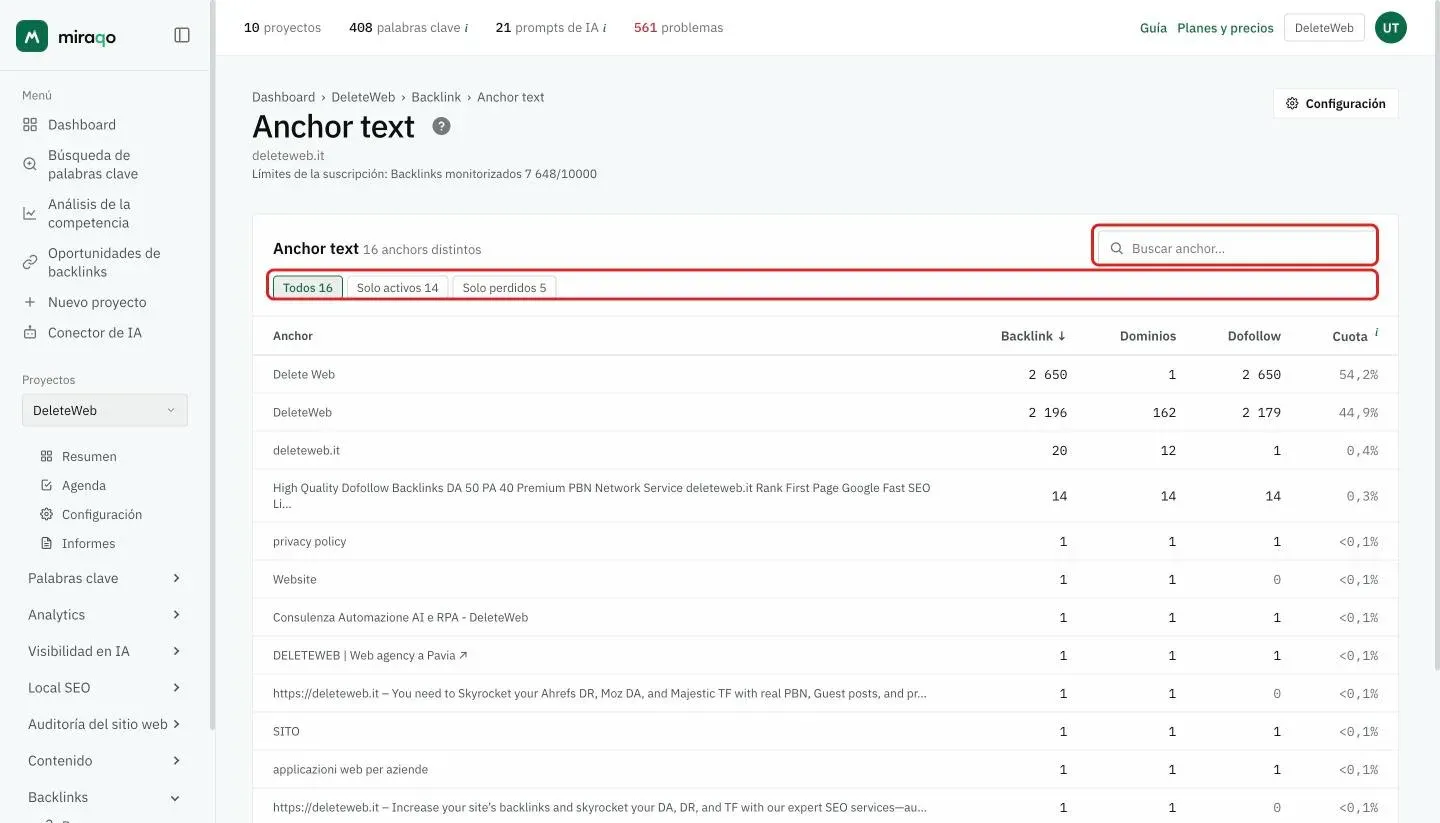Open Conector de IA

point(95,332)
